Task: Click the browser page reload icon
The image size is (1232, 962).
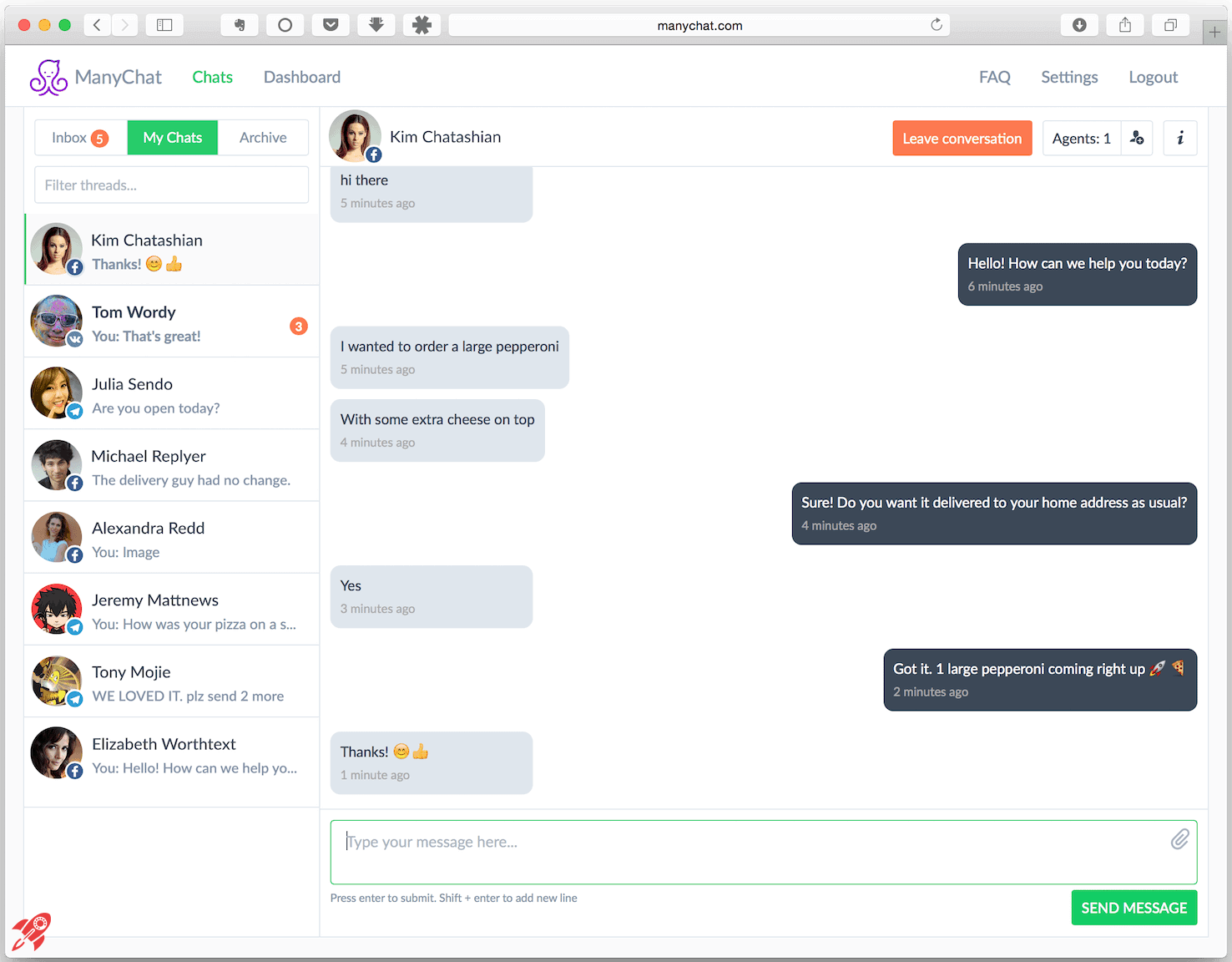Action: click(x=937, y=25)
